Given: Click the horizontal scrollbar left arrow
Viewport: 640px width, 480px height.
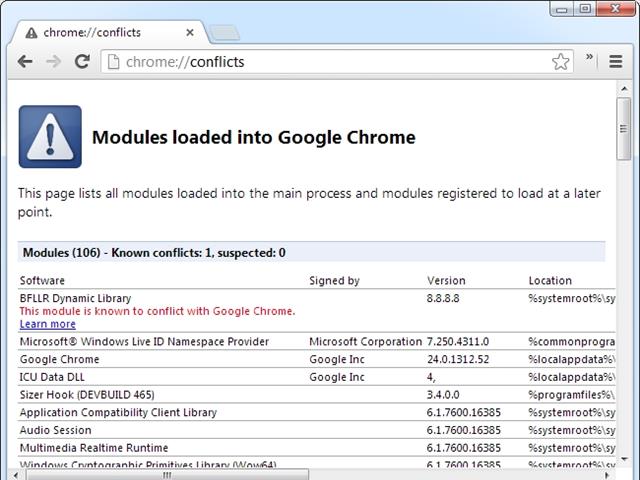Looking at the screenshot, I should pyautogui.click(x=13, y=474).
